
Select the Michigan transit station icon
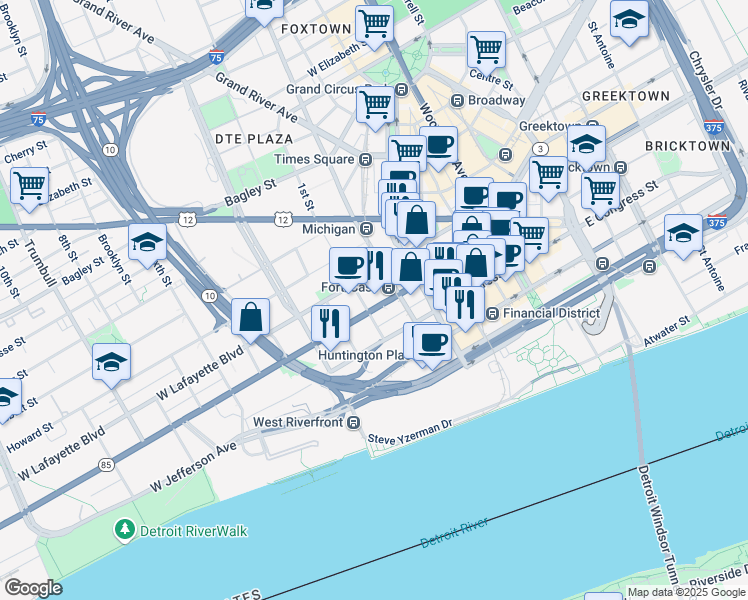pos(366,229)
